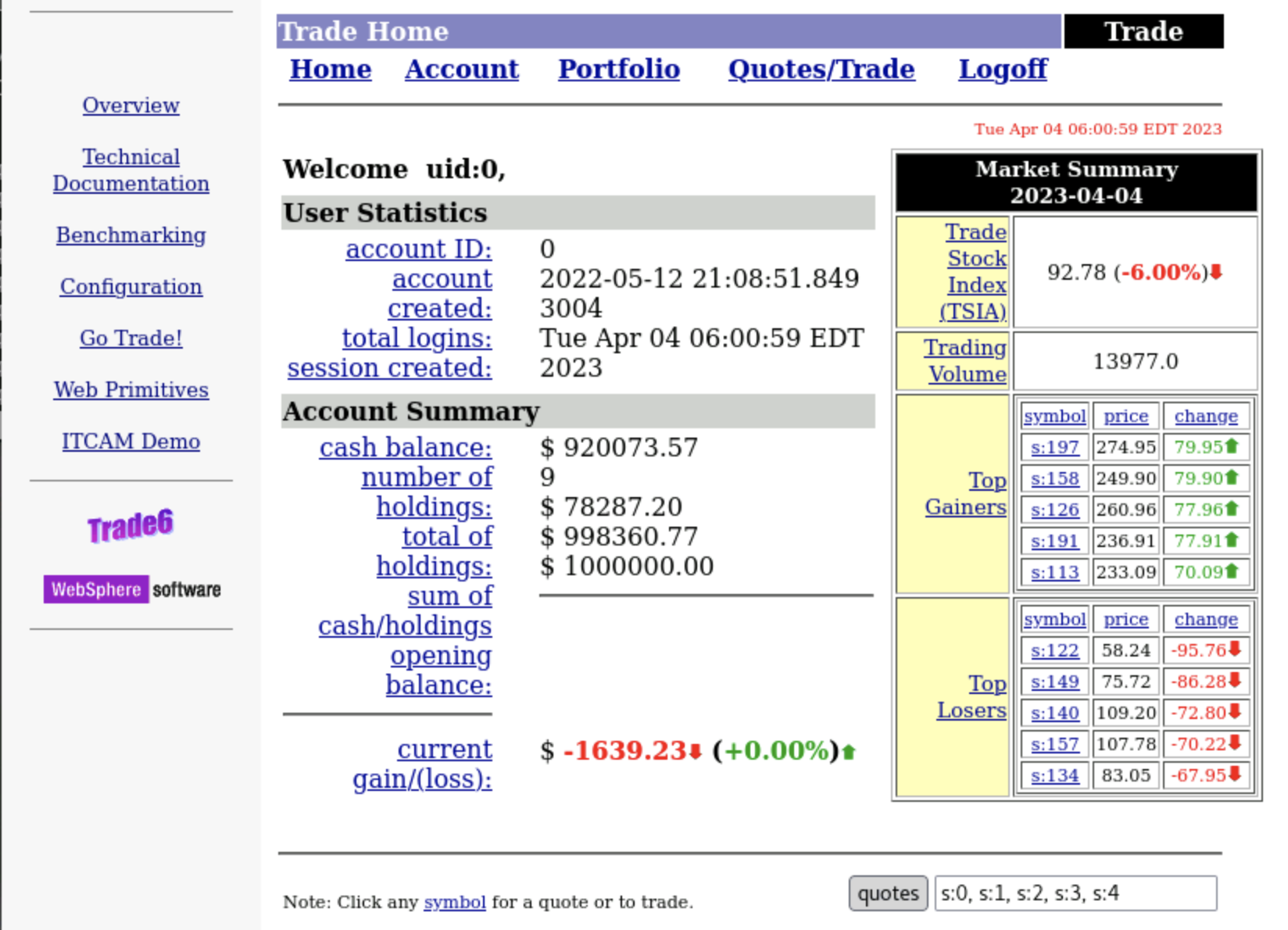Image resolution: width=1288 pixels, height=930 pixels.
Task: Open the cash balance link
Action: [406, 447]
